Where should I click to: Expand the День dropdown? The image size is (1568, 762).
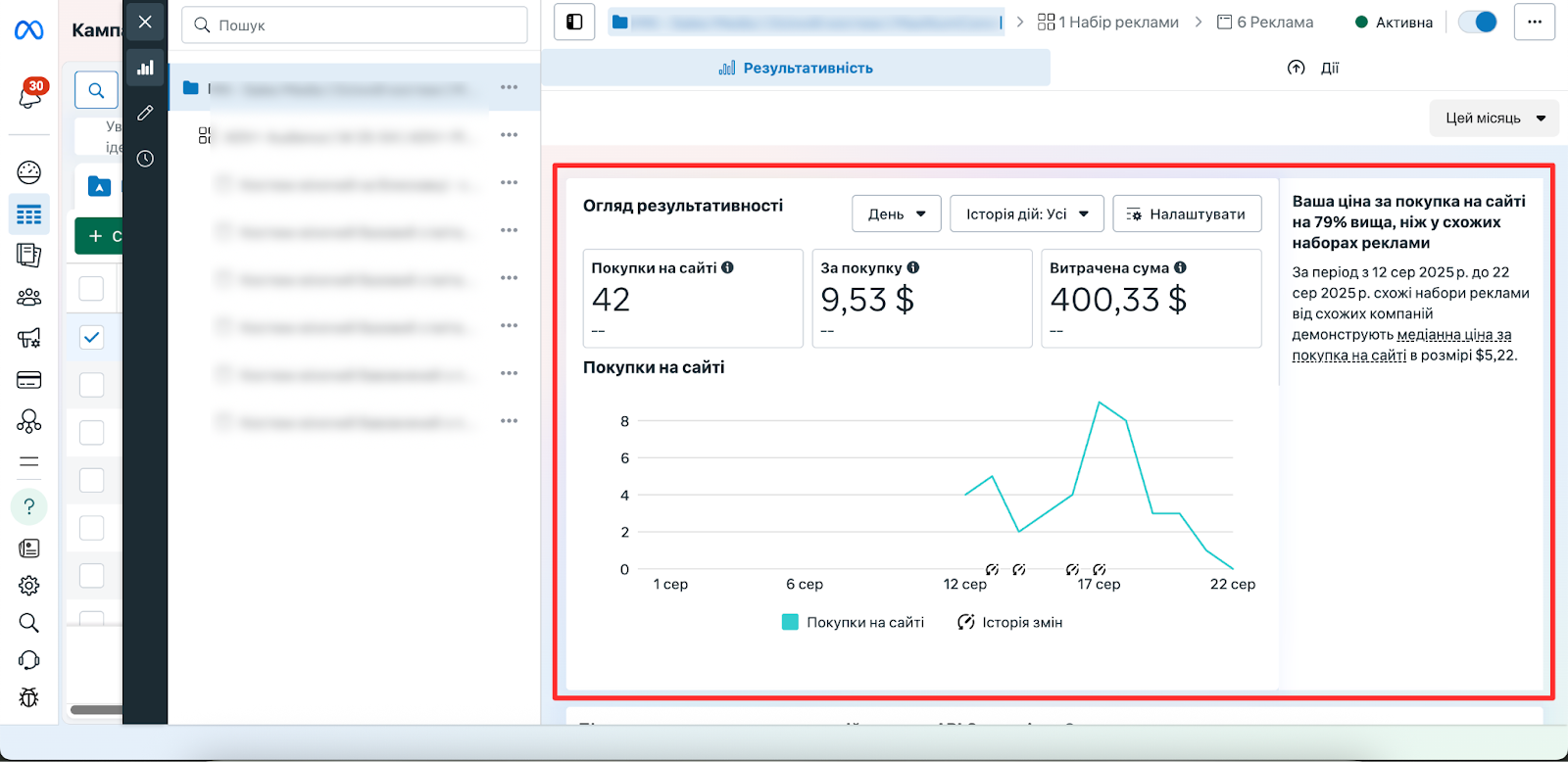tap(897, 214)
